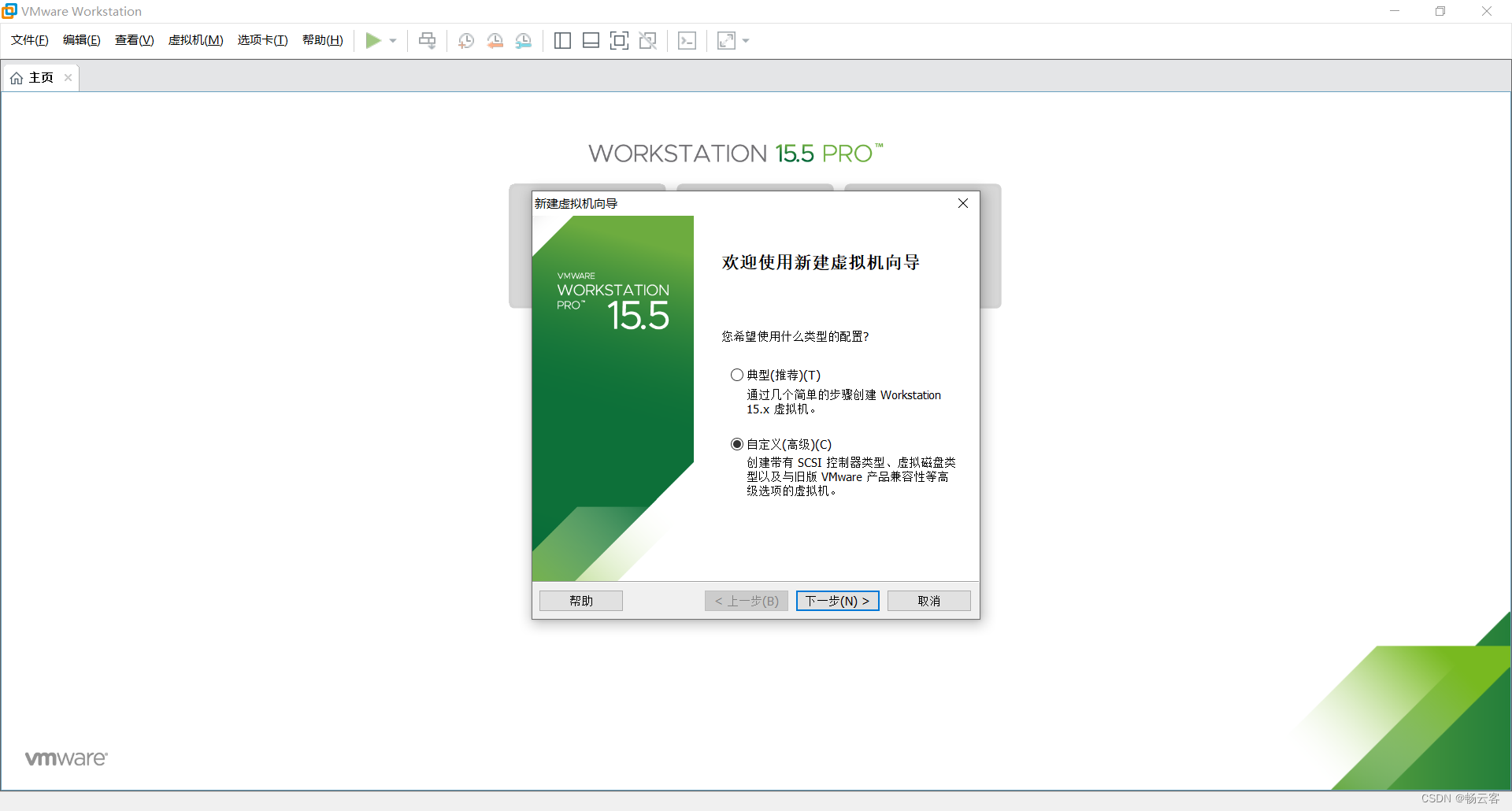Click the take snapshot clock icon

click(466, 41)
